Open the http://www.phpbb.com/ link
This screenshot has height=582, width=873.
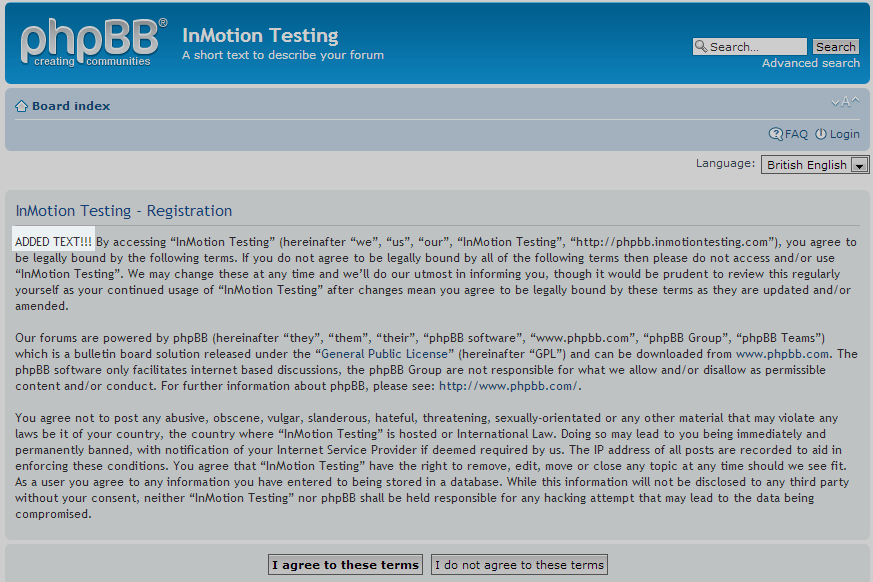[x=508, y=386]
